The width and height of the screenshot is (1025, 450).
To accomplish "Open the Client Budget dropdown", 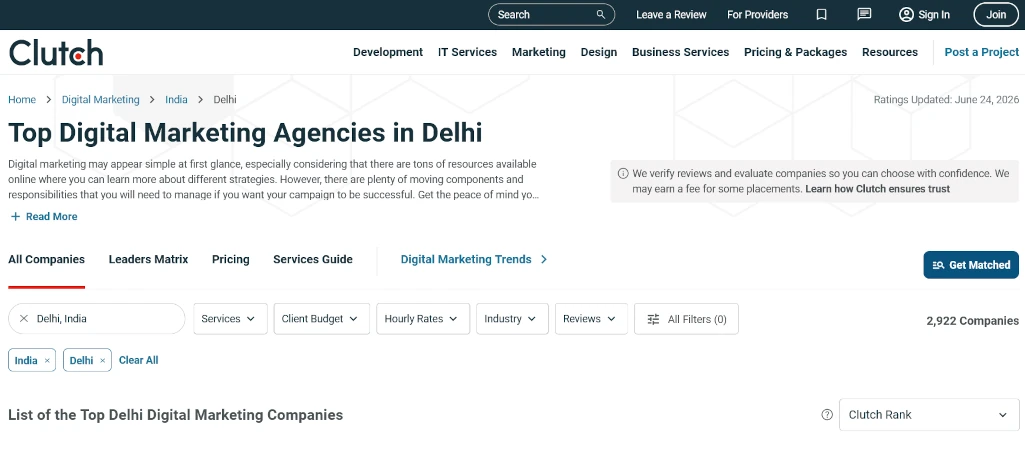I will coord(322,319).
